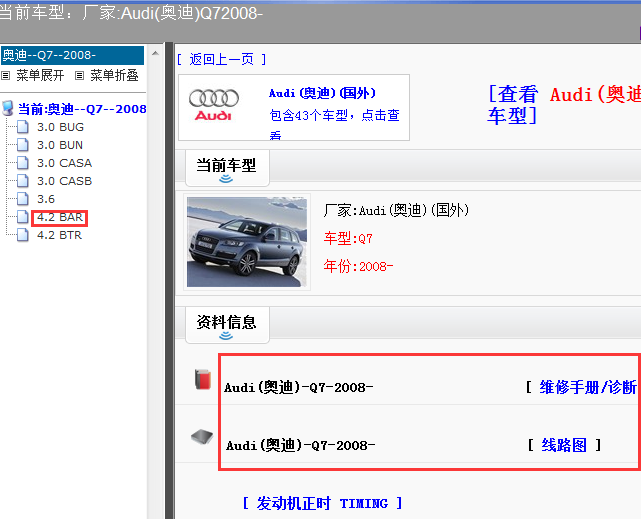Click Audi(奥迪)-Q7-2008- in repair manual row

(x=298, y=387)
